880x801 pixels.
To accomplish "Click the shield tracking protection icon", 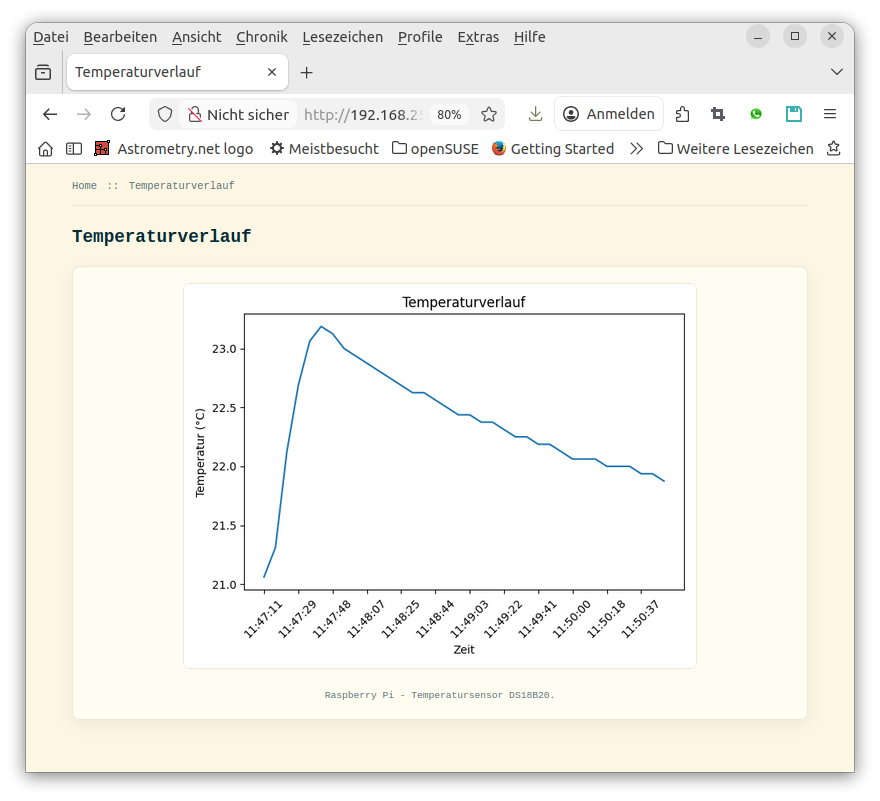I will click(165, 114).
